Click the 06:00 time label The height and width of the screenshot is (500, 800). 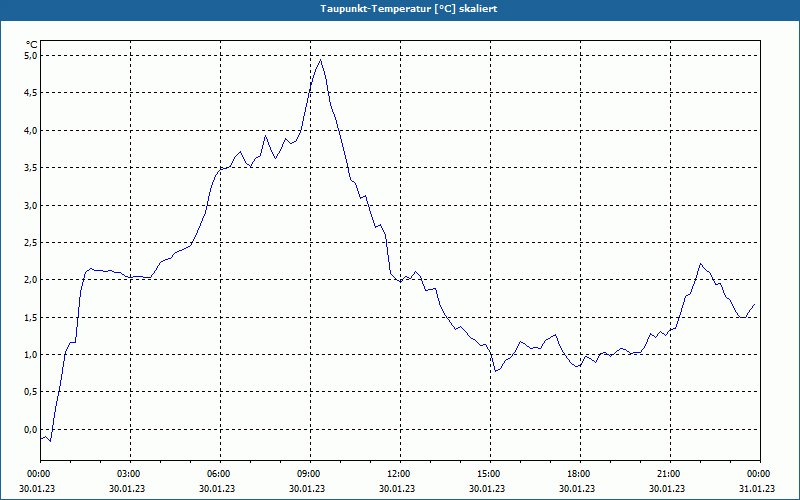click(220, 474)
